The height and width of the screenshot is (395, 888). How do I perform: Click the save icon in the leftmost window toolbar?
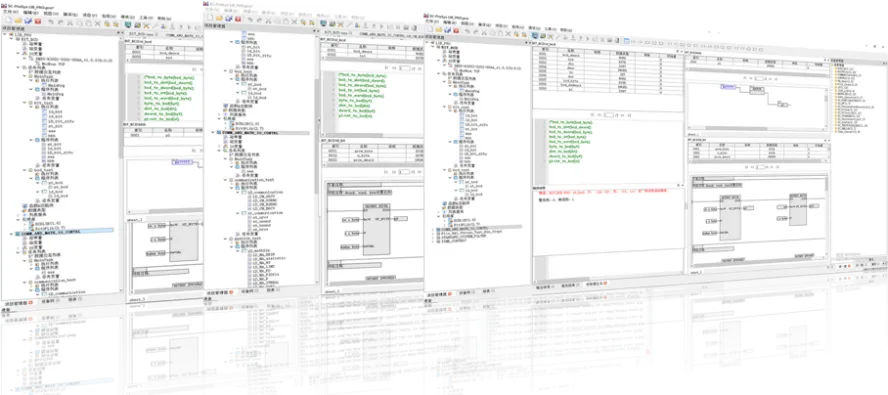(x=27, y=21)
